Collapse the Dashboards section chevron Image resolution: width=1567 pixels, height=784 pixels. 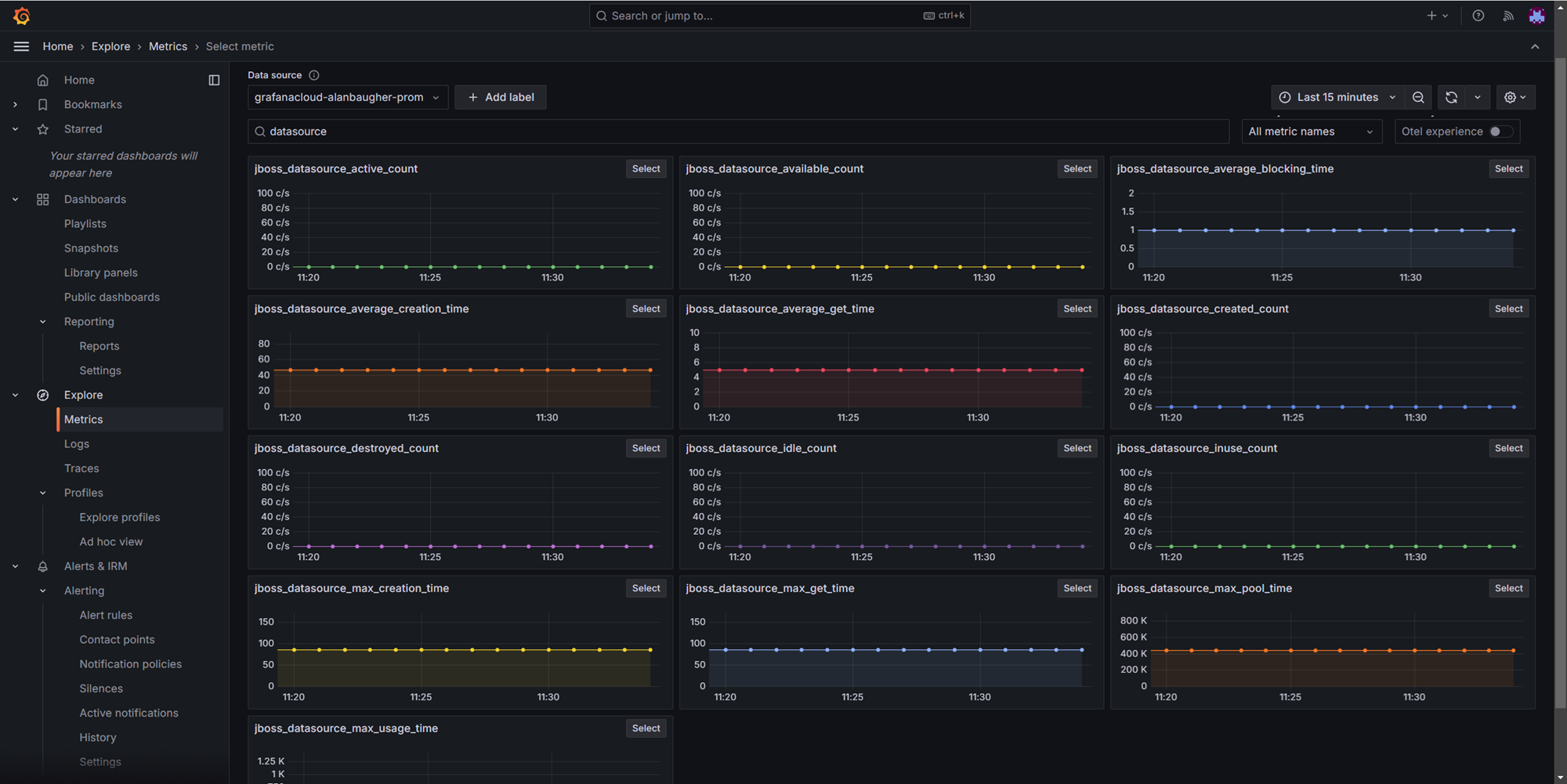coord(15,200)
